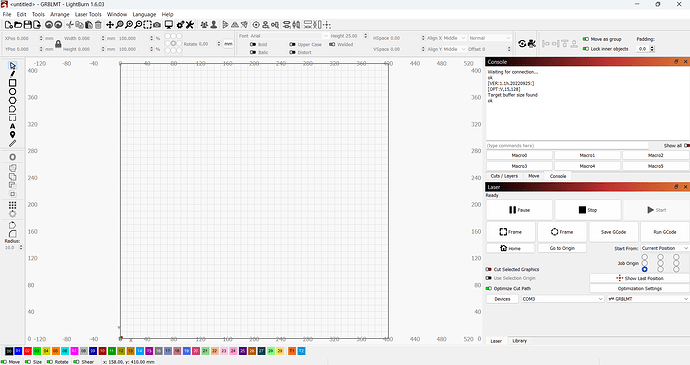The height and width of the screenshot is (365, 690).
Task: Click the Preview monitor icon
Action: click(169, 25)
